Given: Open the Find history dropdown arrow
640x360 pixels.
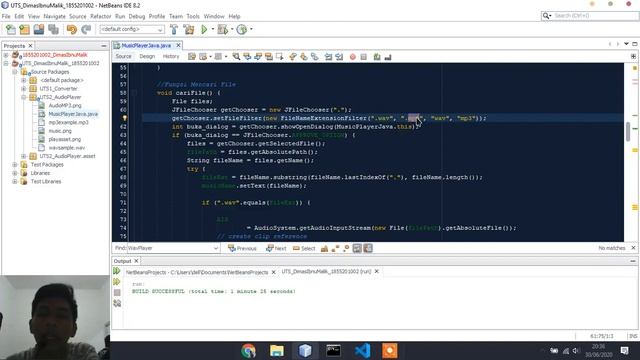Looking at the screenshot, I should pyautogui.click(x=216, y=248).
